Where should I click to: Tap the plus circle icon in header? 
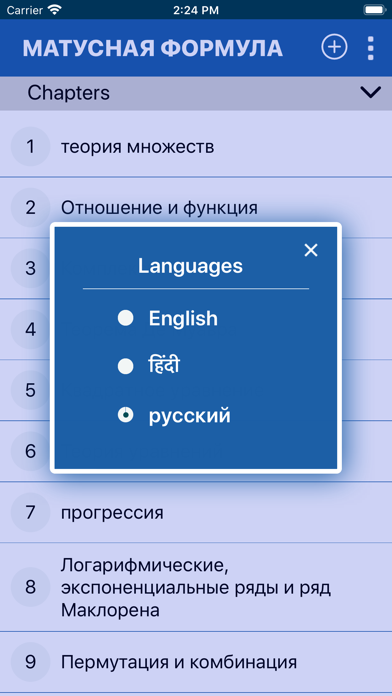pos(334,47)
